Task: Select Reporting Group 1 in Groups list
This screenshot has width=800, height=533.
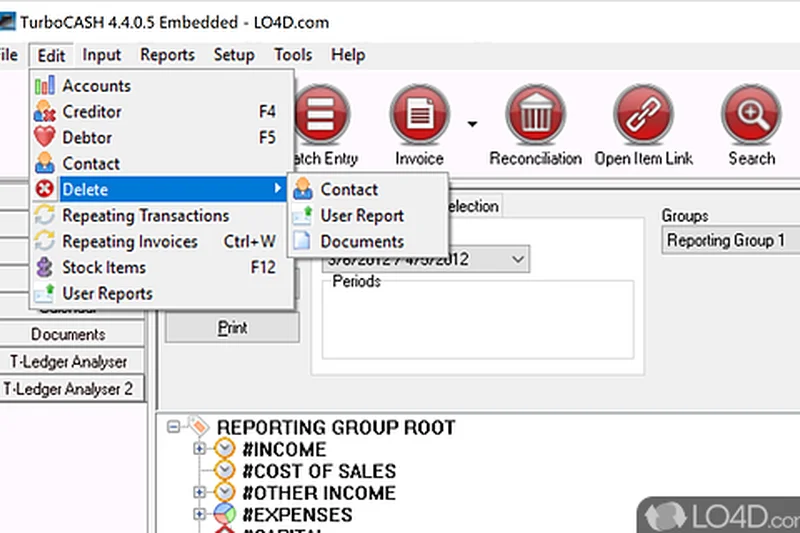Action: coord(726,241)
